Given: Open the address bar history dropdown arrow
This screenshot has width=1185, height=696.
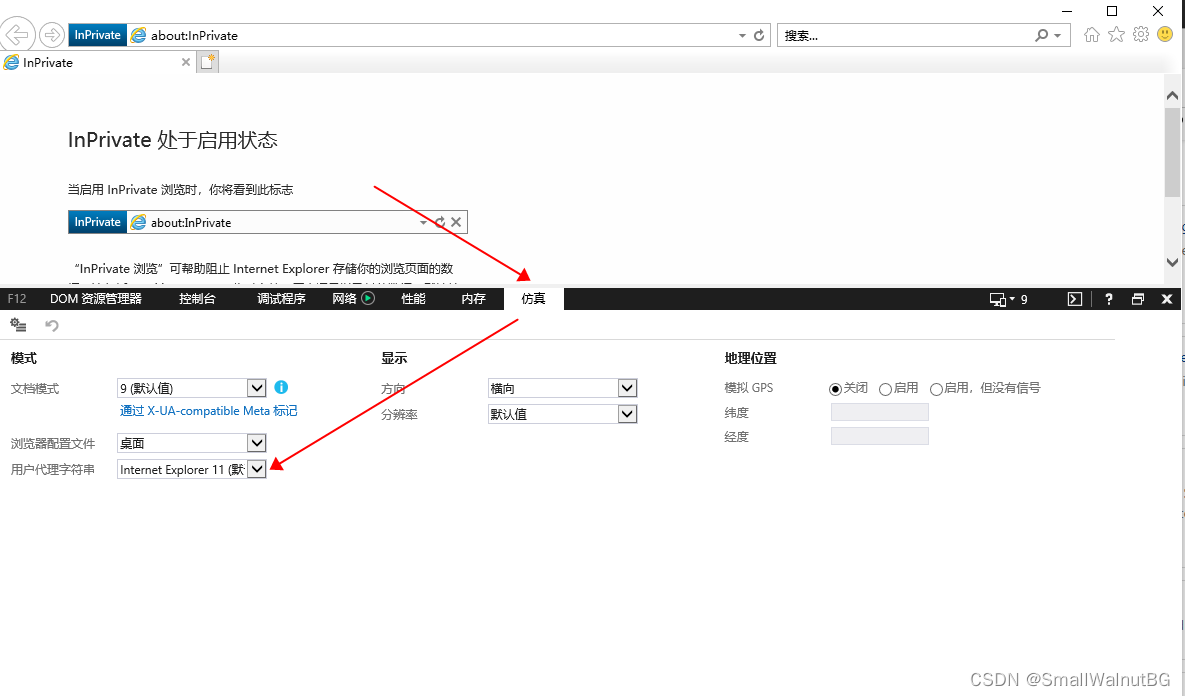Looking at the screenshot, I should (x=742, y=36).
